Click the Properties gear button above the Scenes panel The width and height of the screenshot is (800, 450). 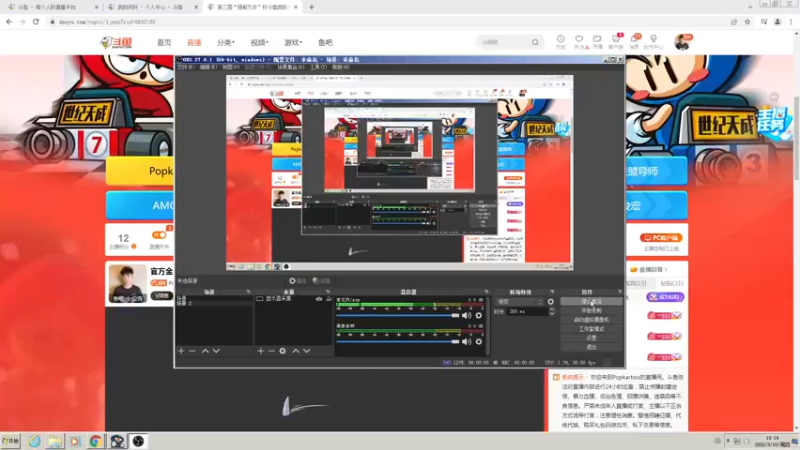point(297,281)
